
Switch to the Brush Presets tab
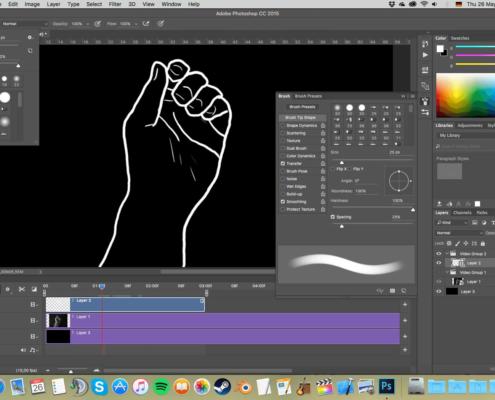point(308,96)
